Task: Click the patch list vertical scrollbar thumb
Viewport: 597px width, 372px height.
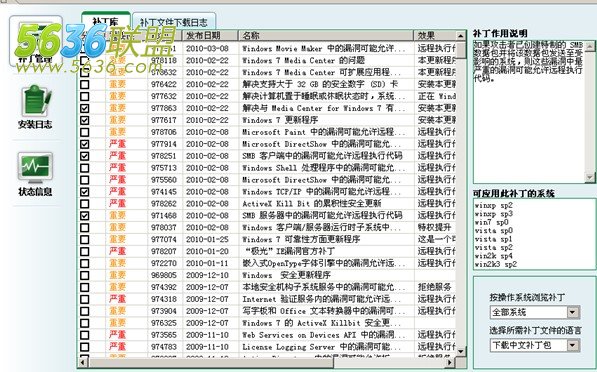Action: tap(461, 50)
